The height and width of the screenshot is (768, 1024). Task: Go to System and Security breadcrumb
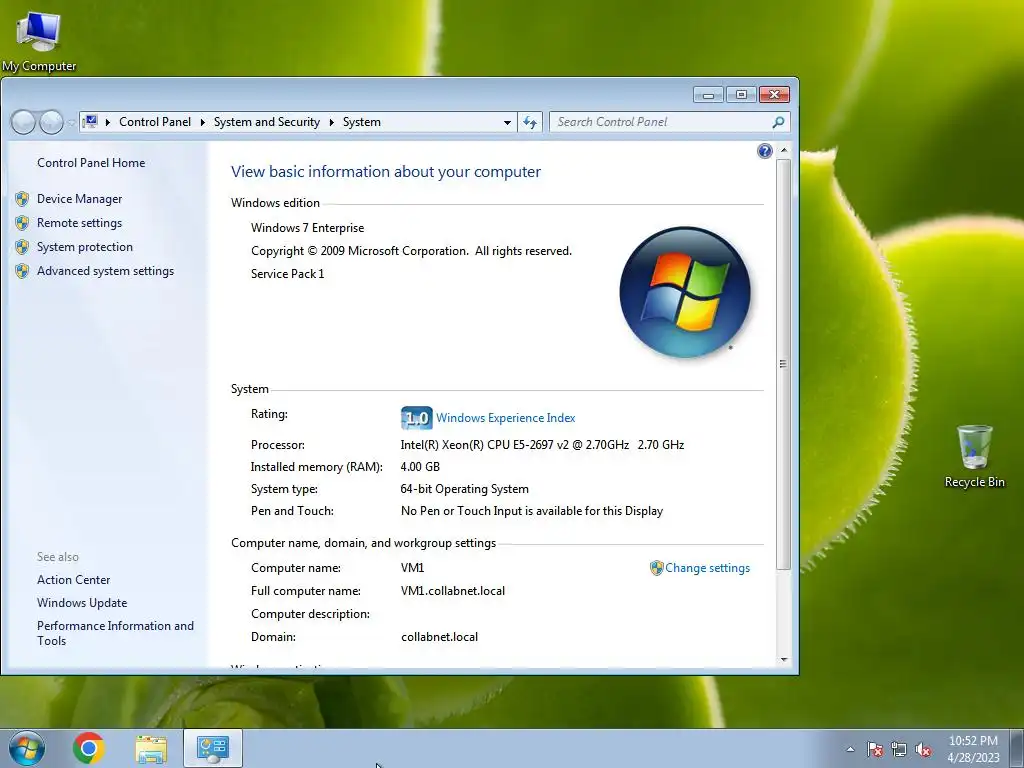pos(266,122)
